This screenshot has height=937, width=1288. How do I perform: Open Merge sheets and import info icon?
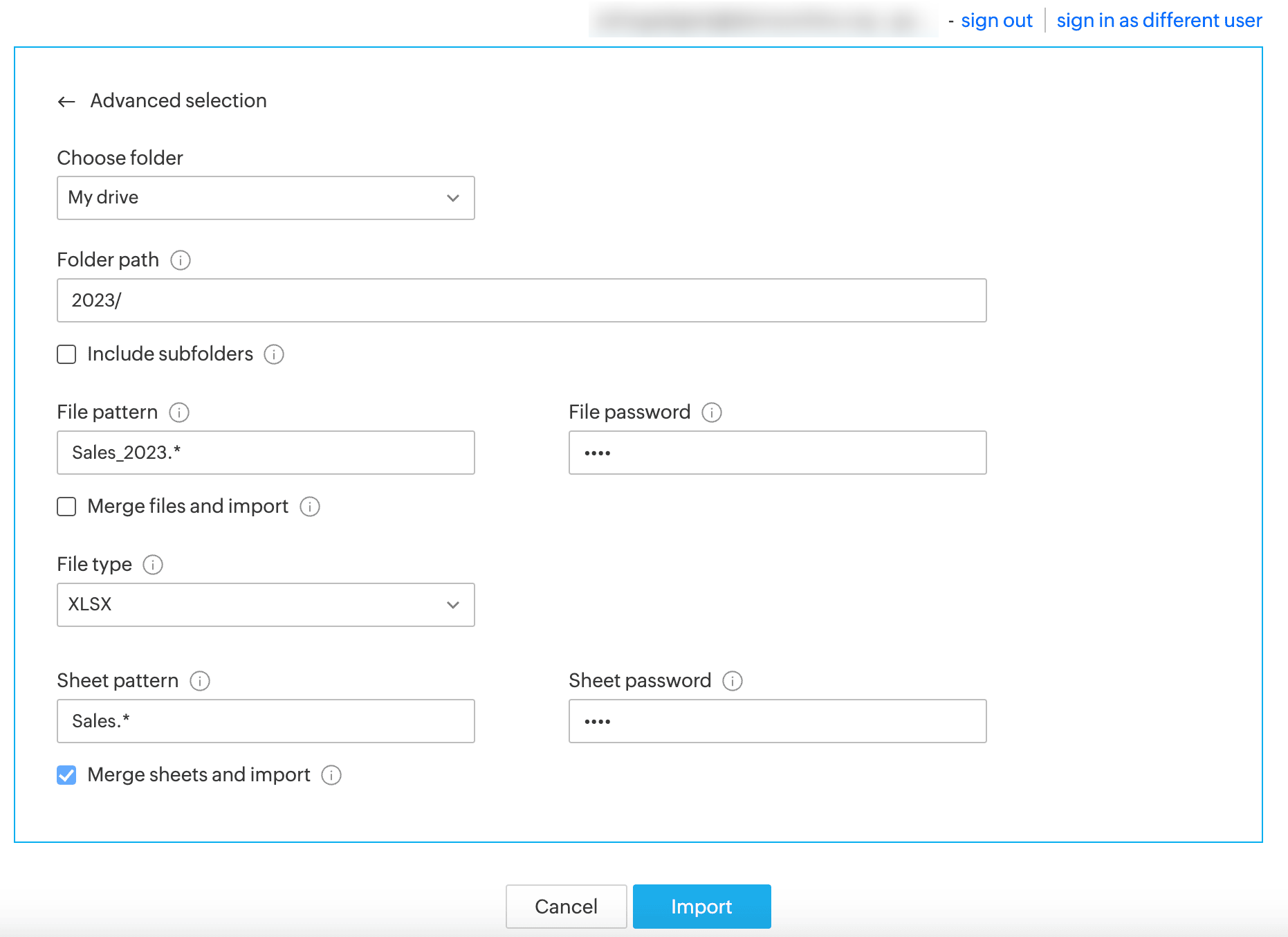point(331,775)
